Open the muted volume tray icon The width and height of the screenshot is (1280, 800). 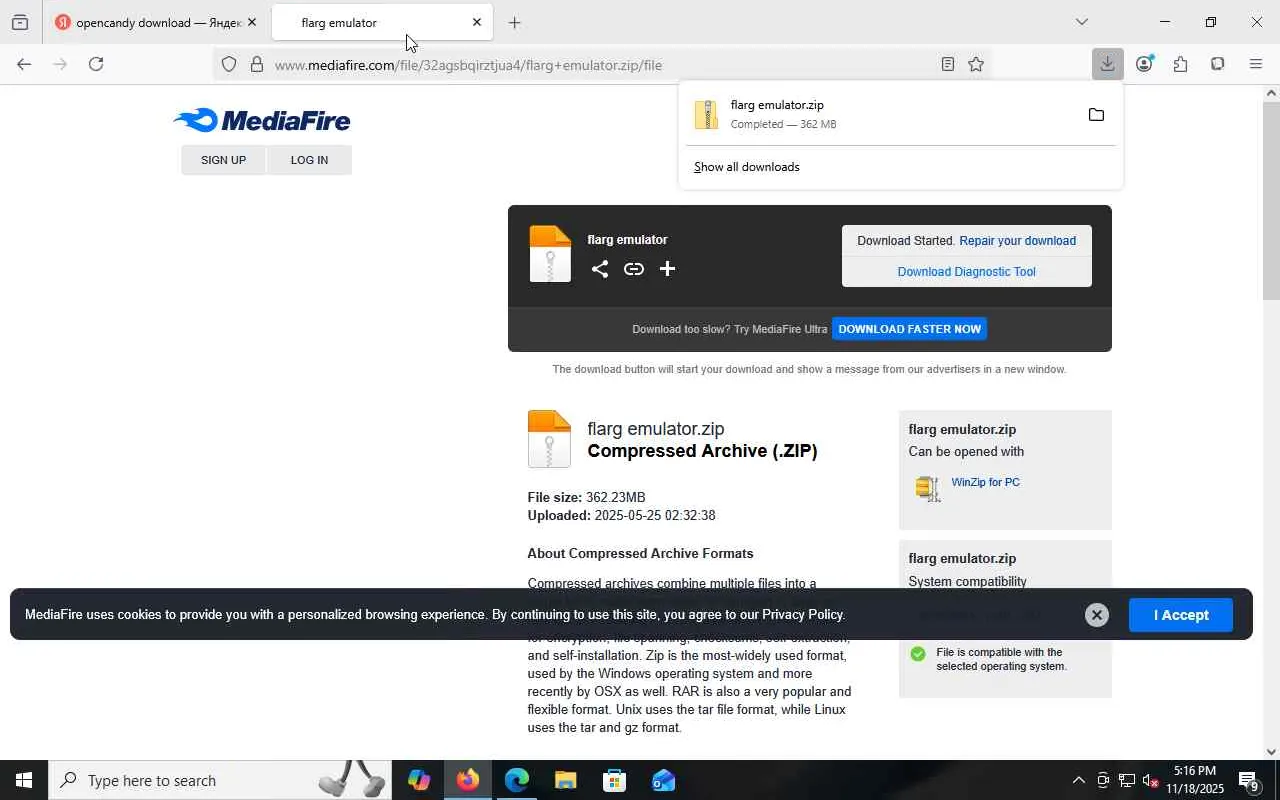tap(1150, 780)
